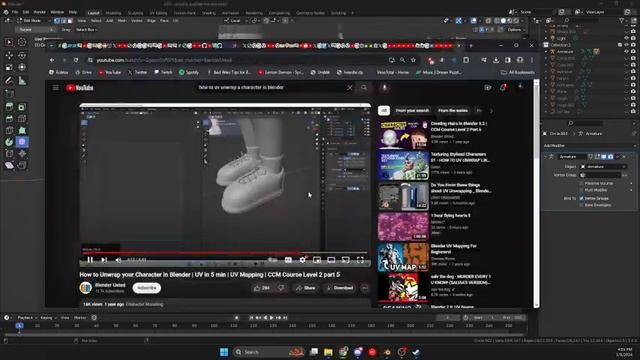Select the Knife tool

coord(9,131)
